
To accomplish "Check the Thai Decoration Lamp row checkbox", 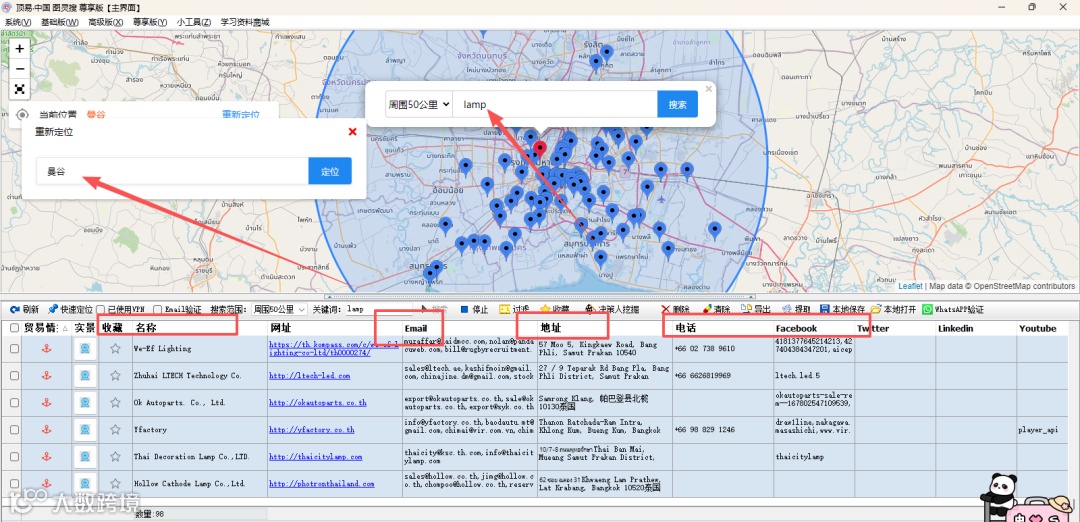I will point(14,457).
